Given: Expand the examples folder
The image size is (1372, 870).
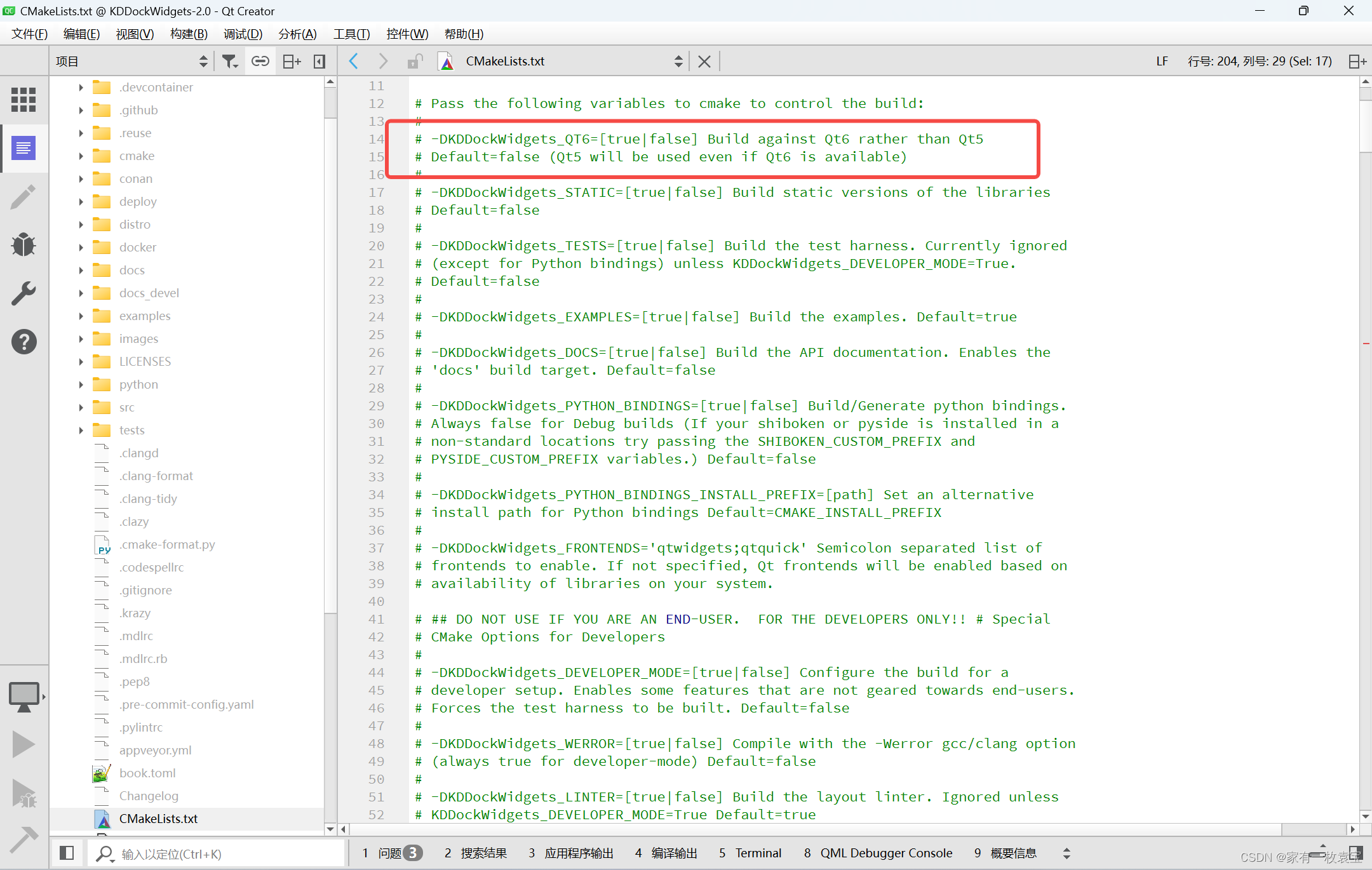Looking at the screenshot, I should point(81,316).
